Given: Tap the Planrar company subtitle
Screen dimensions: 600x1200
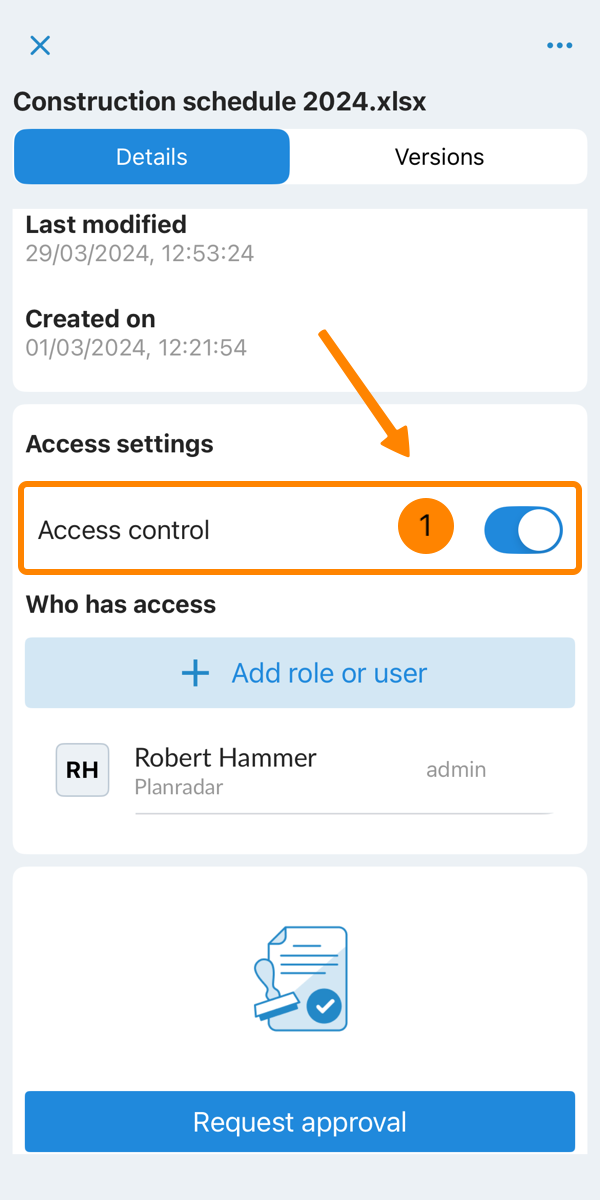Looking at the screenshot, I should coord(179,787).
